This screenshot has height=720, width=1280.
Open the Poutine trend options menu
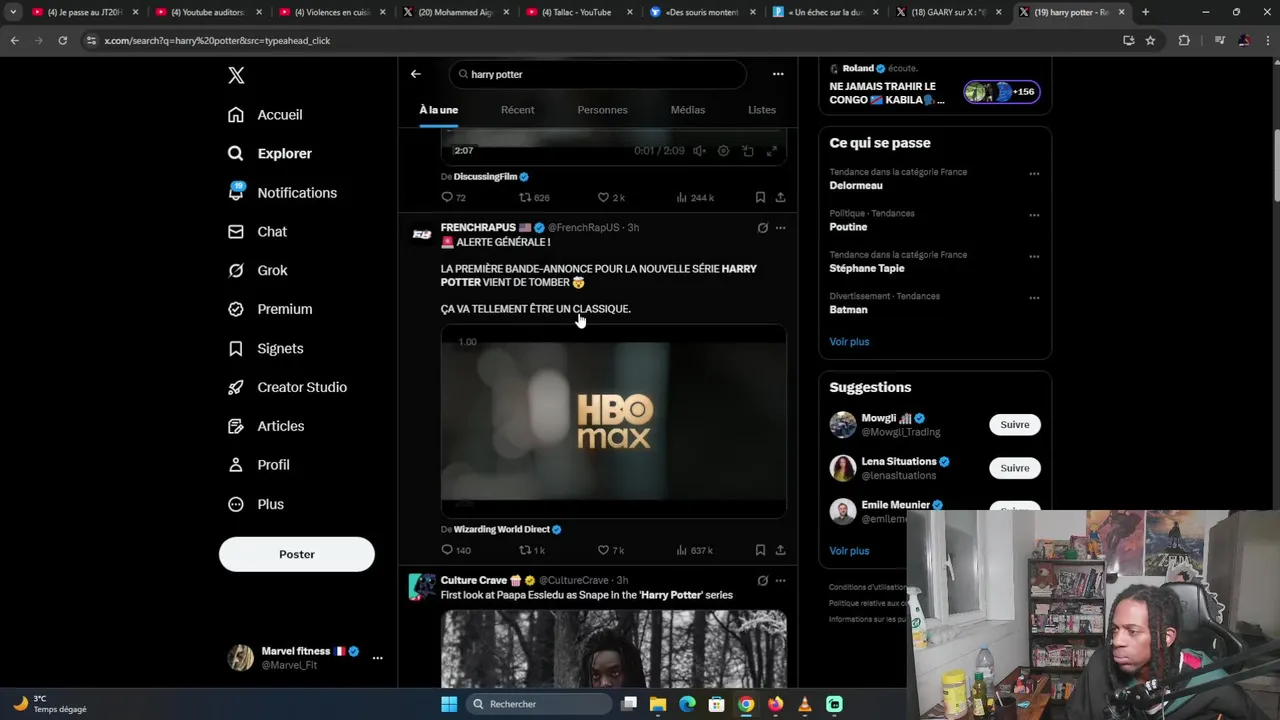(x=1034, y=215)
